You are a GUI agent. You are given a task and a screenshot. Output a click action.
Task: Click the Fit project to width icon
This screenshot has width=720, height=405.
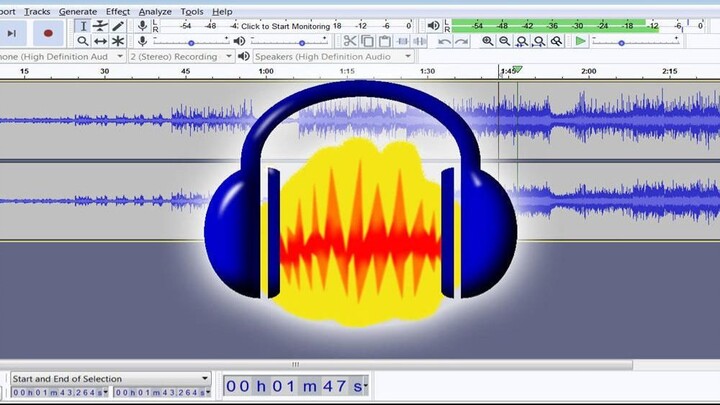pyautogui.click(x=539, y=41)
